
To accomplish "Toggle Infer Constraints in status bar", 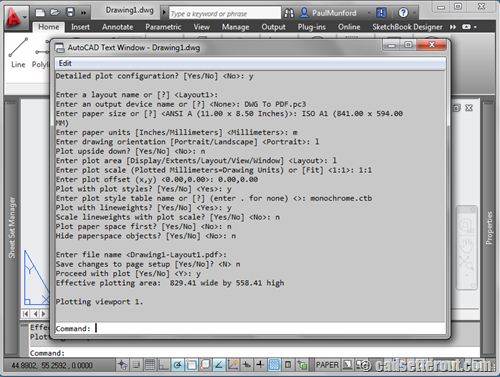I will [122, 365].
